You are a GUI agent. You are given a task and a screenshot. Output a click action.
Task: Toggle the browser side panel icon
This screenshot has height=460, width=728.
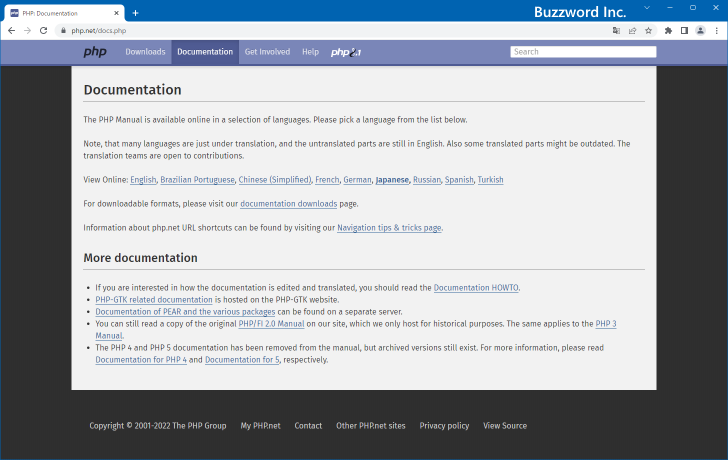point(684,31)
